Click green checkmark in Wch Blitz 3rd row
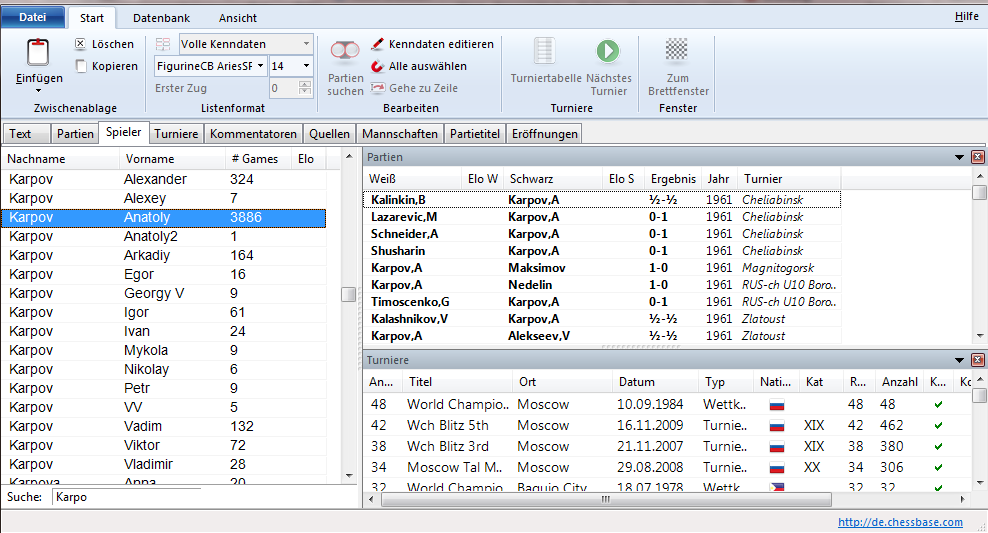Image resolution: width=988 pixels, height=533 pixels. point(938,447)
